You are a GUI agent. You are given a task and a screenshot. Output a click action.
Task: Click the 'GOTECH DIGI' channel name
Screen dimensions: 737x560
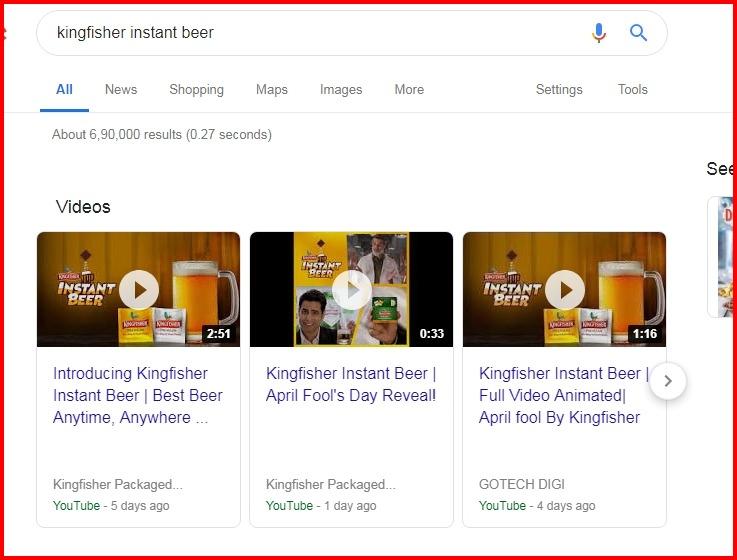[x=522, y=484]
